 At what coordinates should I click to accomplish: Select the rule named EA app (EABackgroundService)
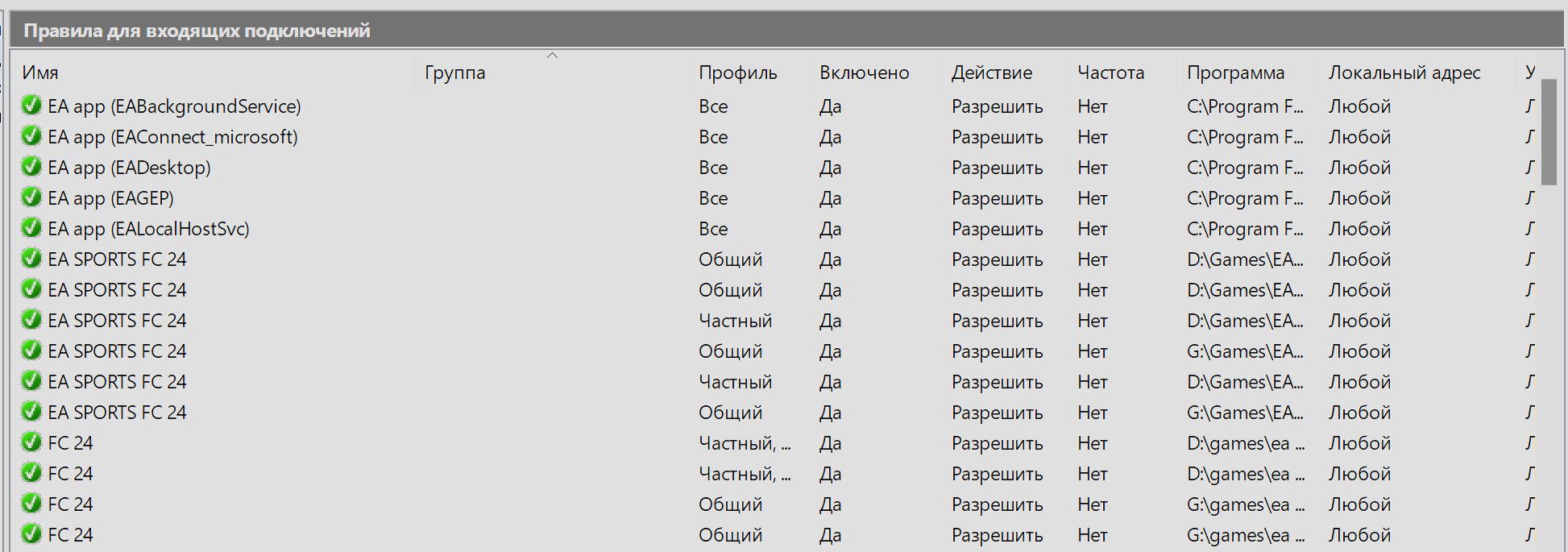pos(174,106)
